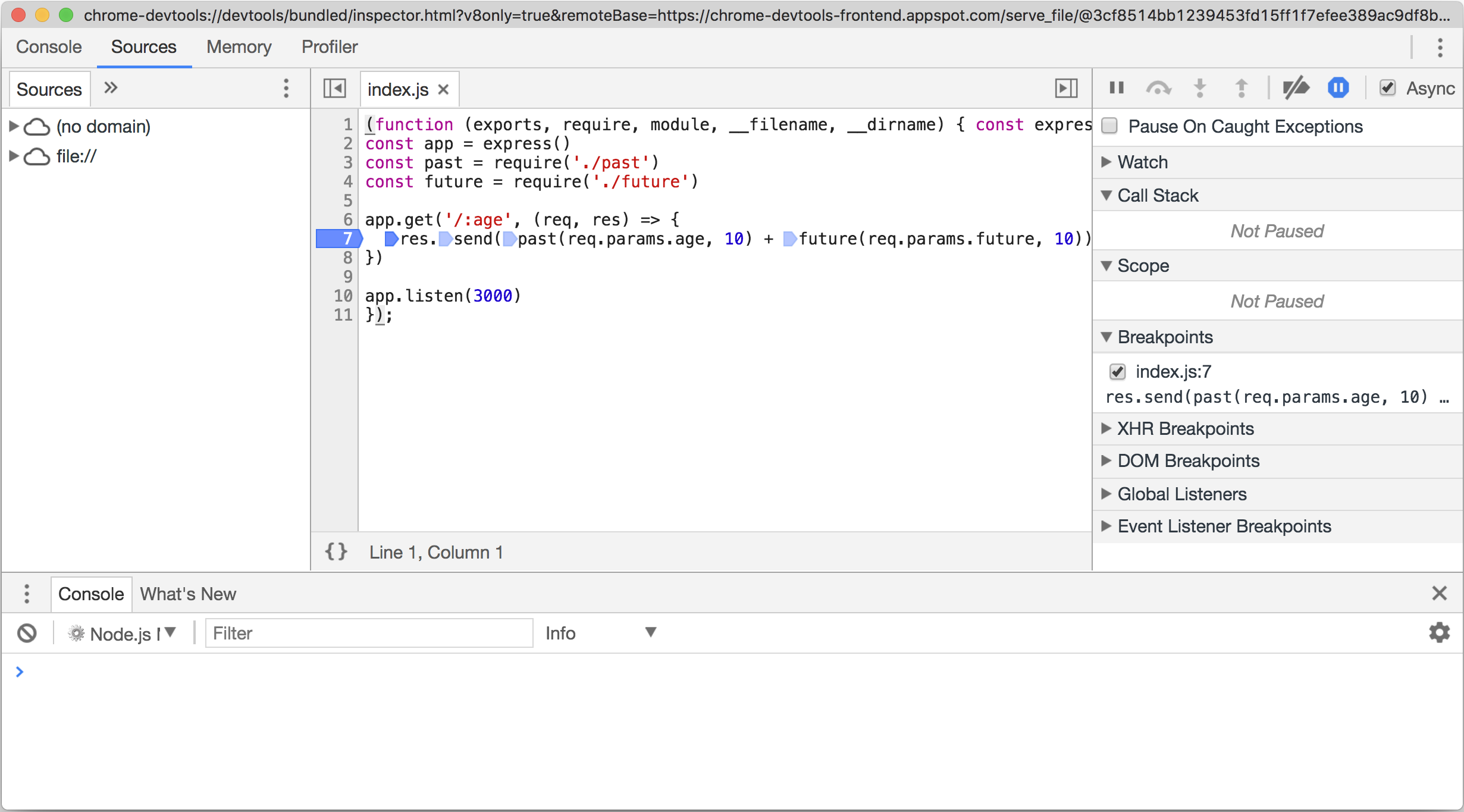Toggle the Async checkbox
Image resolution: width=1464 pixels, height=812 pixels.
[1387, 88]
